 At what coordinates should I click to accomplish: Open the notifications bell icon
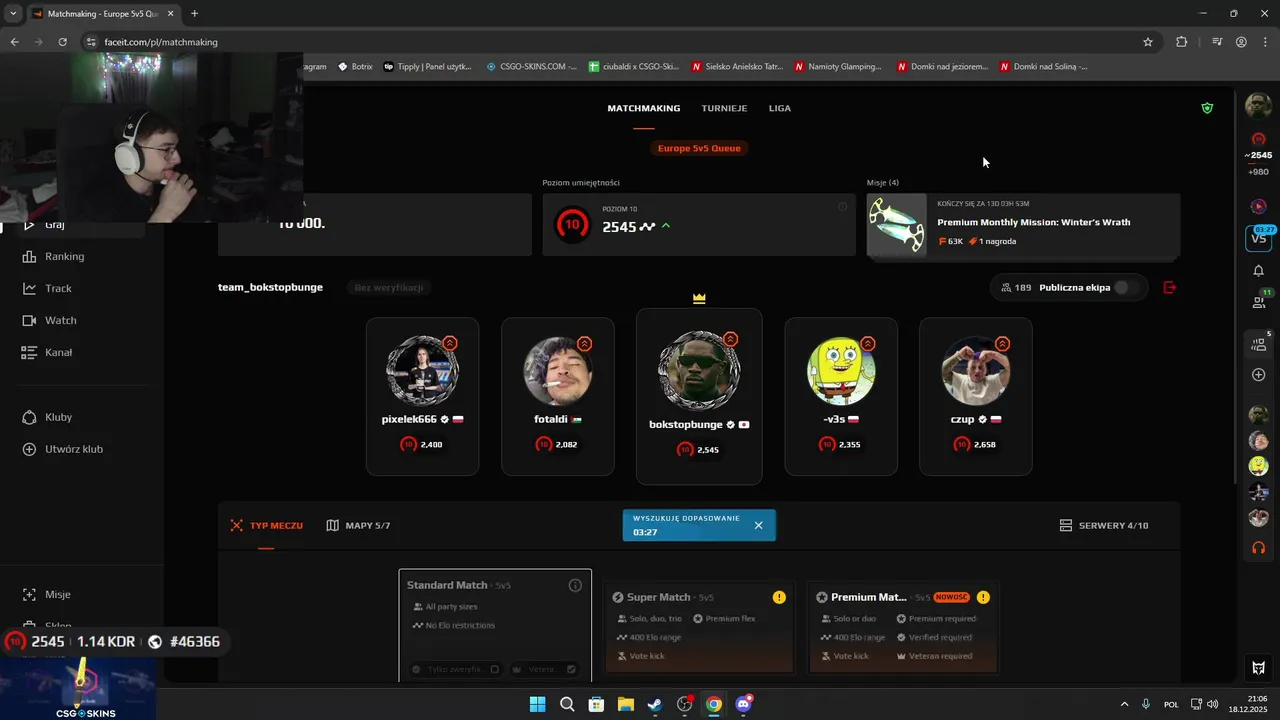click(x=1258, y=271)
